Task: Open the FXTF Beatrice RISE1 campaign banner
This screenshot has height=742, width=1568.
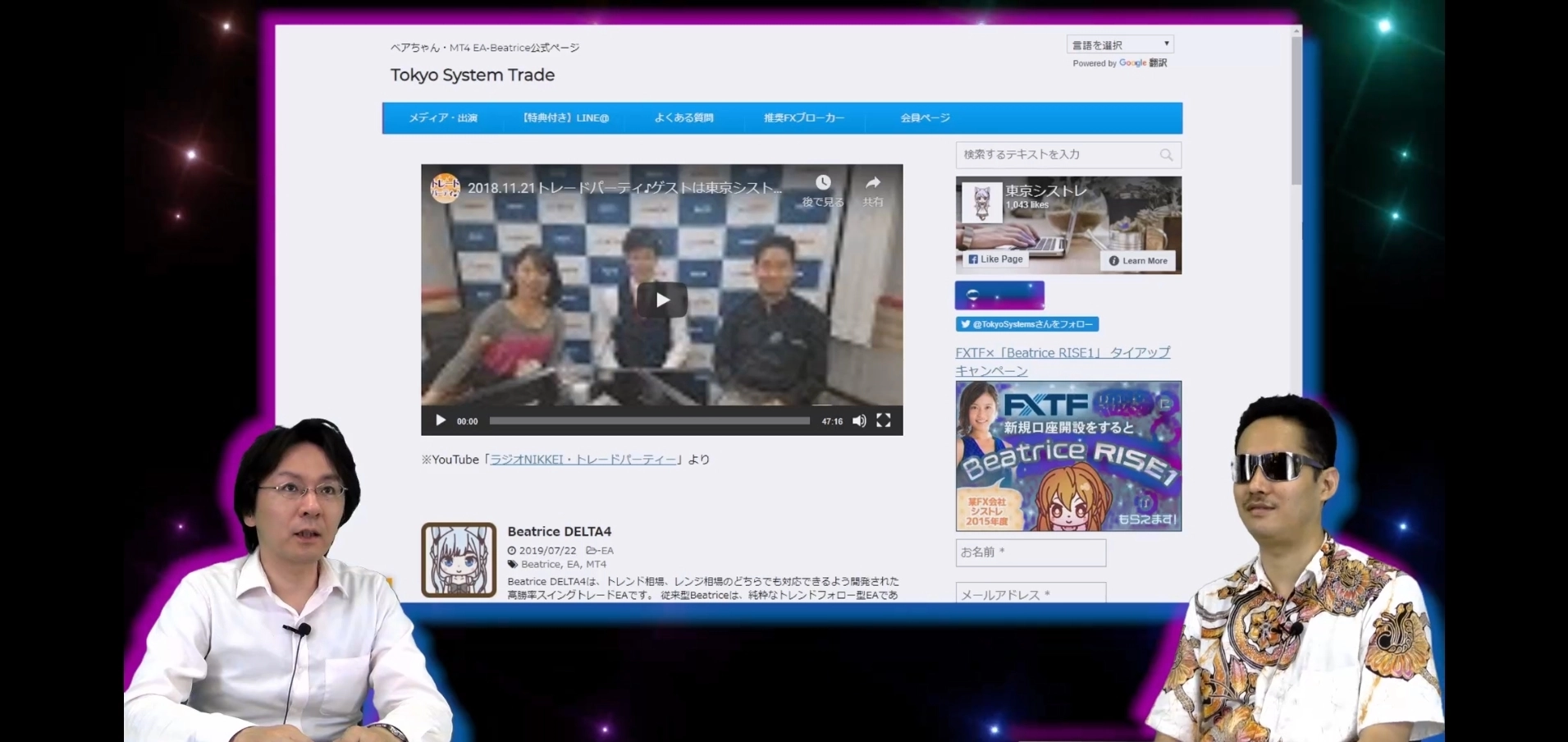Action: (1068, 456)
